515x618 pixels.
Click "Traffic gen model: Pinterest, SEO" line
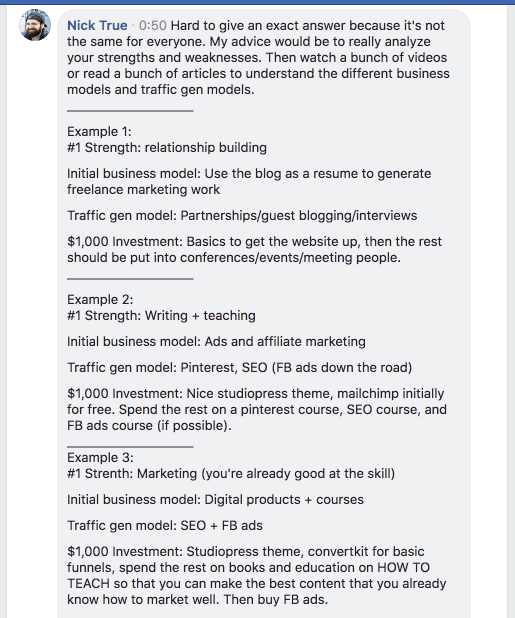pyautogui.click(x=240, y=368)
